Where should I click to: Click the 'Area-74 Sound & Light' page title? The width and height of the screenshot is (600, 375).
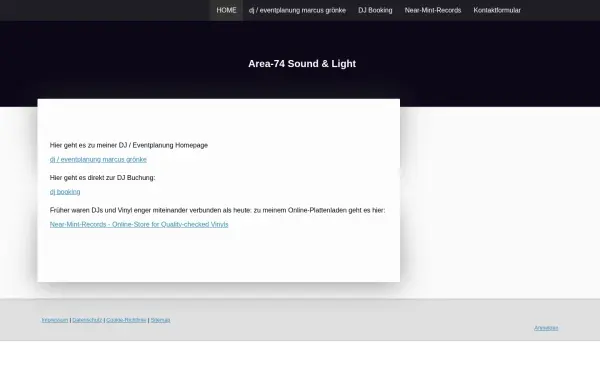point(302,64)
